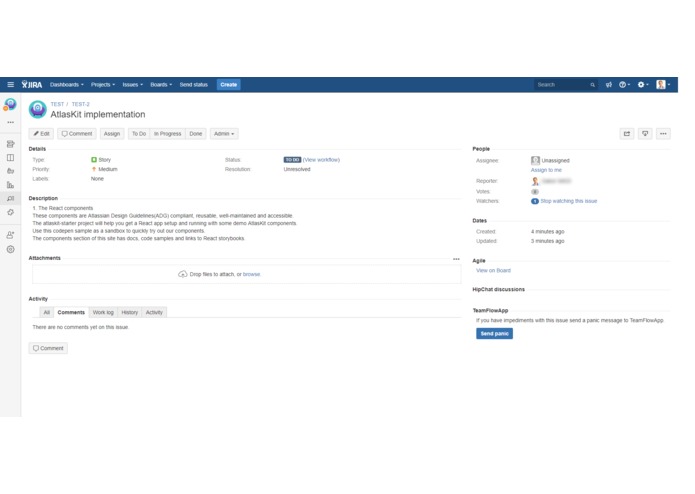The height and width of the screenshot is (494, 695).
Task: Open the hamburger sidebar menu
Action: click(x=11, y=85)
